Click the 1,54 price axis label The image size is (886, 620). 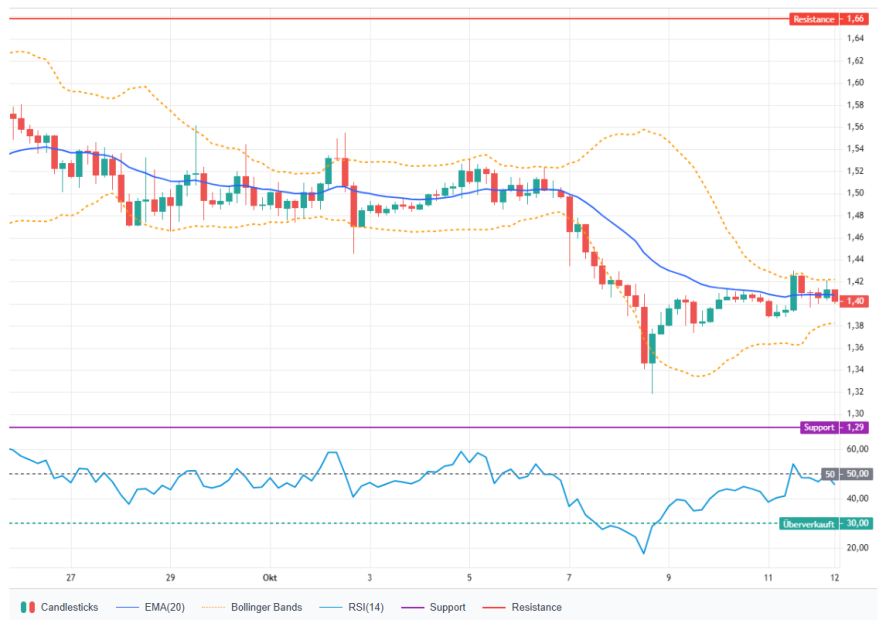point(855,149)
